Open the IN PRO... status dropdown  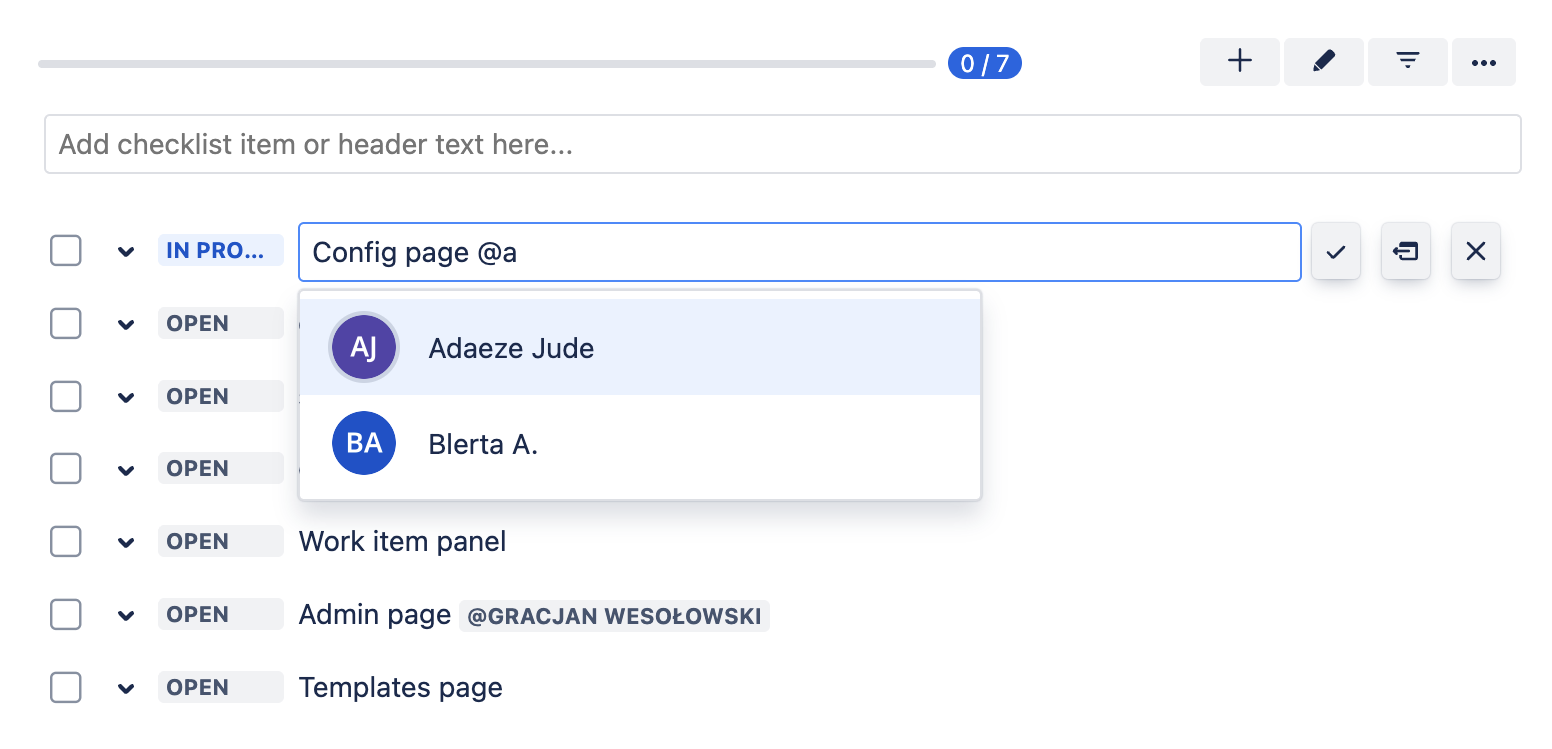coord(220,251)
